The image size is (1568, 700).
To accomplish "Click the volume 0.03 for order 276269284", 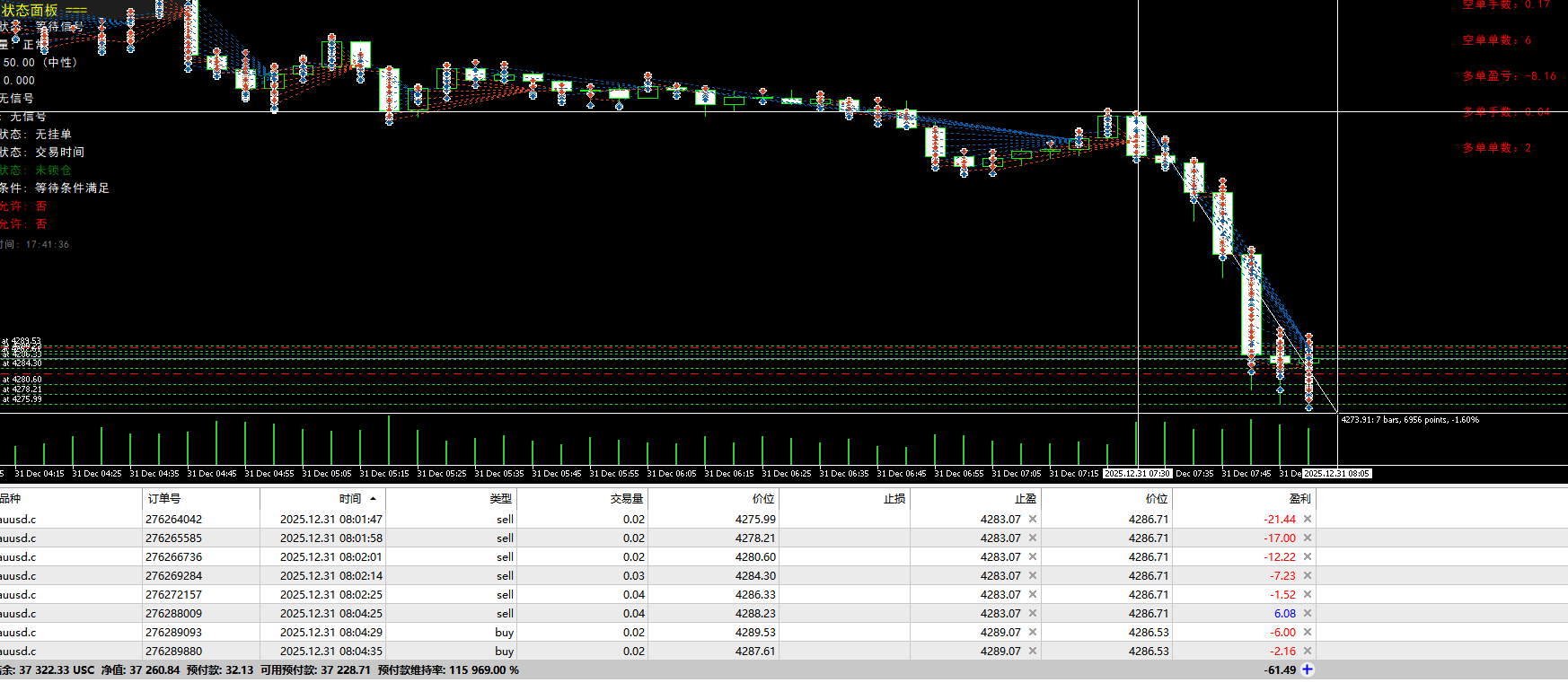I will click(634, 575).
